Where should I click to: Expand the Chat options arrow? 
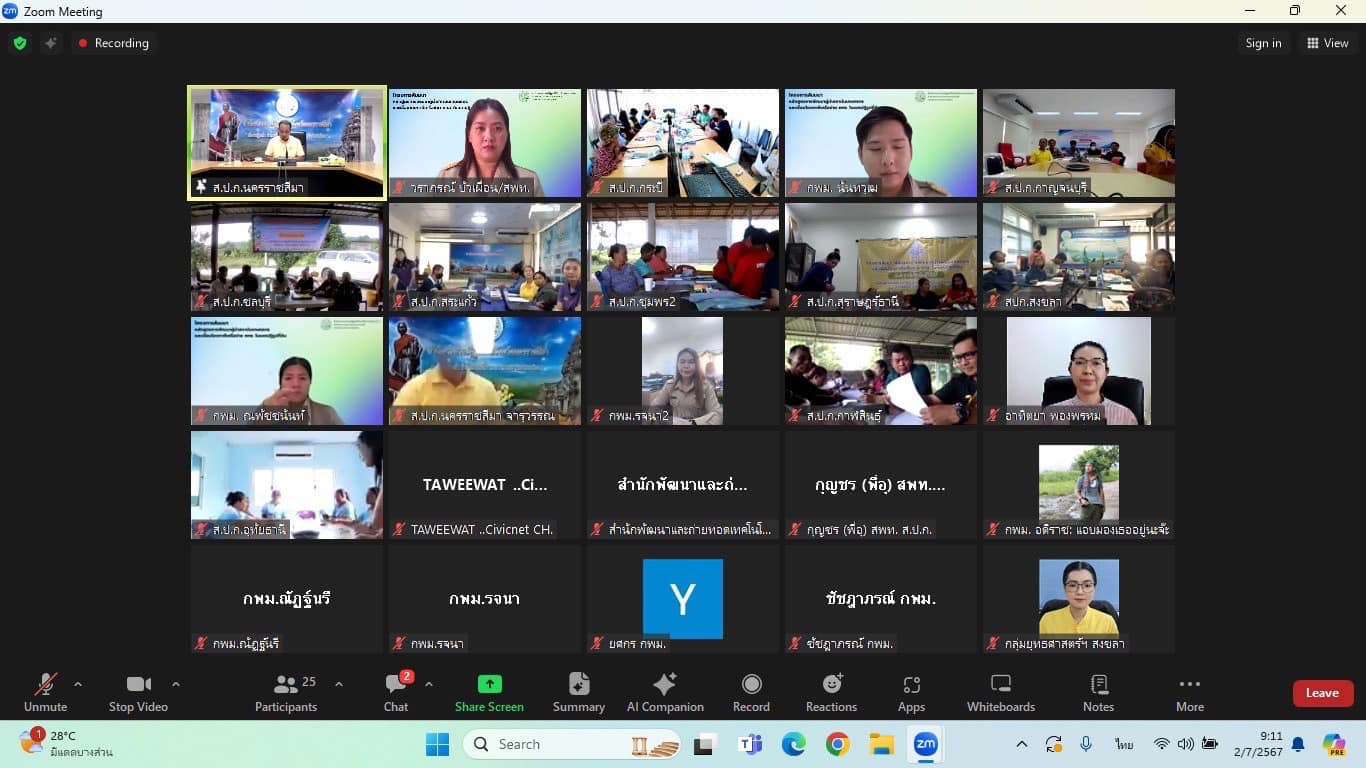429,684
